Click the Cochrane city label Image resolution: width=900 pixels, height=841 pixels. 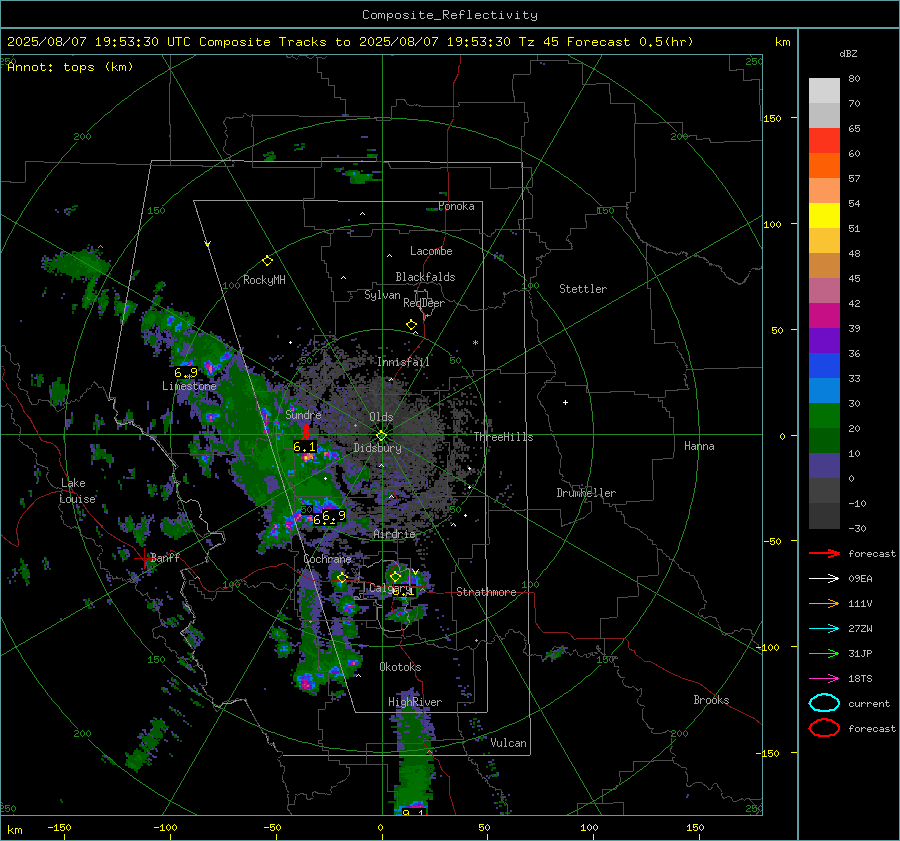pos(327,559)
